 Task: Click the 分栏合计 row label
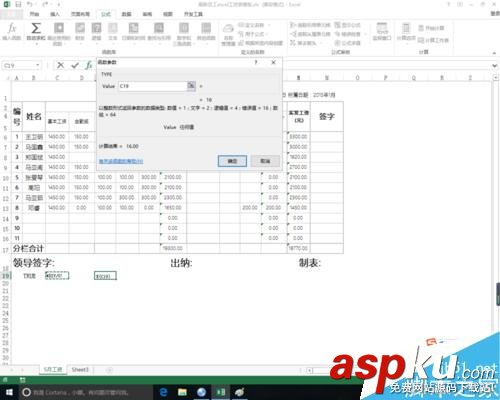pos(28,248)
